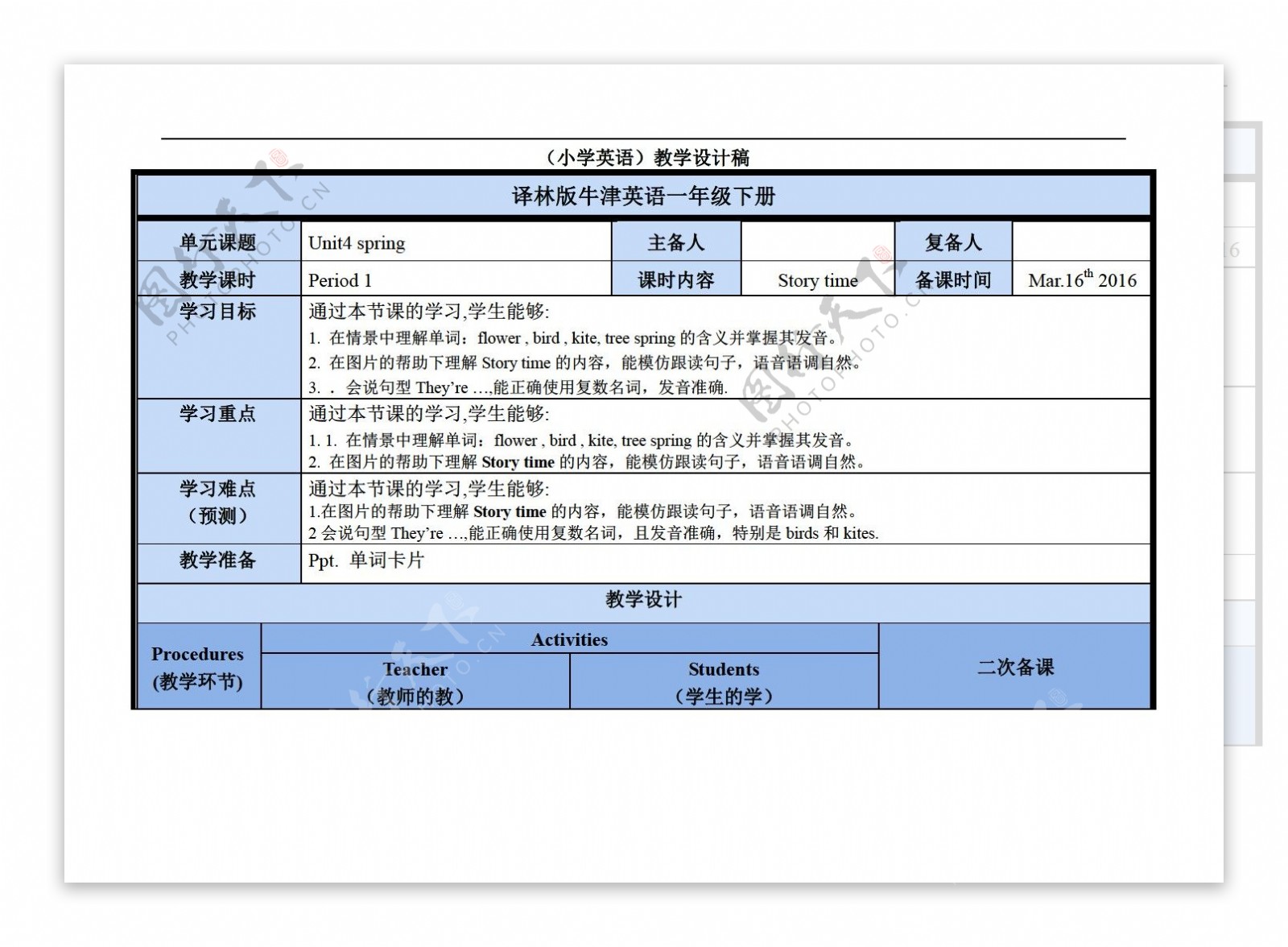Click the 学习难点（预测）label cell
The height and width of the screenshot is (947, 1288).
point(218,508)
